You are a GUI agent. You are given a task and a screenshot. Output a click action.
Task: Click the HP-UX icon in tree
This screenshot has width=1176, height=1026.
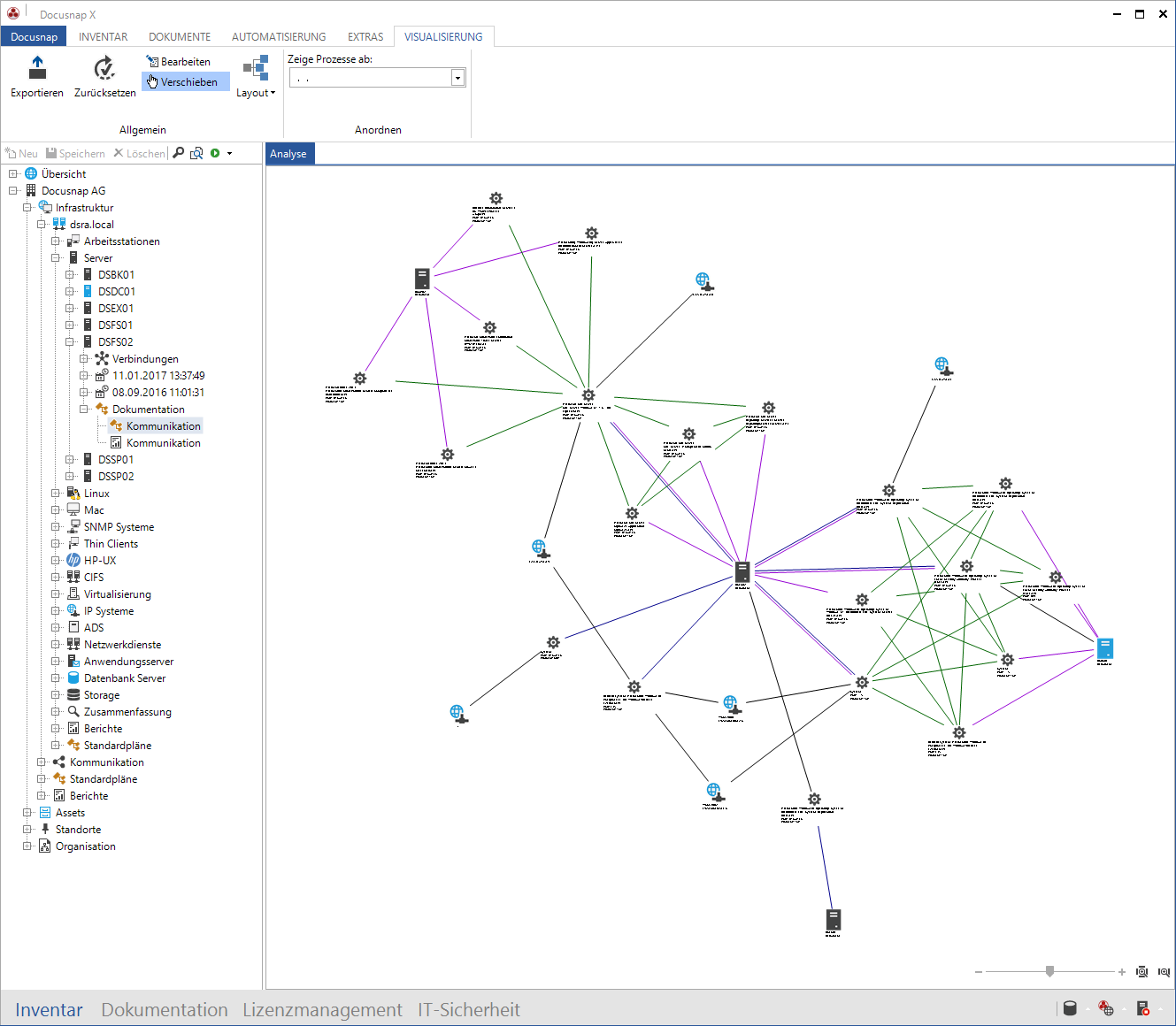tap(73, 561)
